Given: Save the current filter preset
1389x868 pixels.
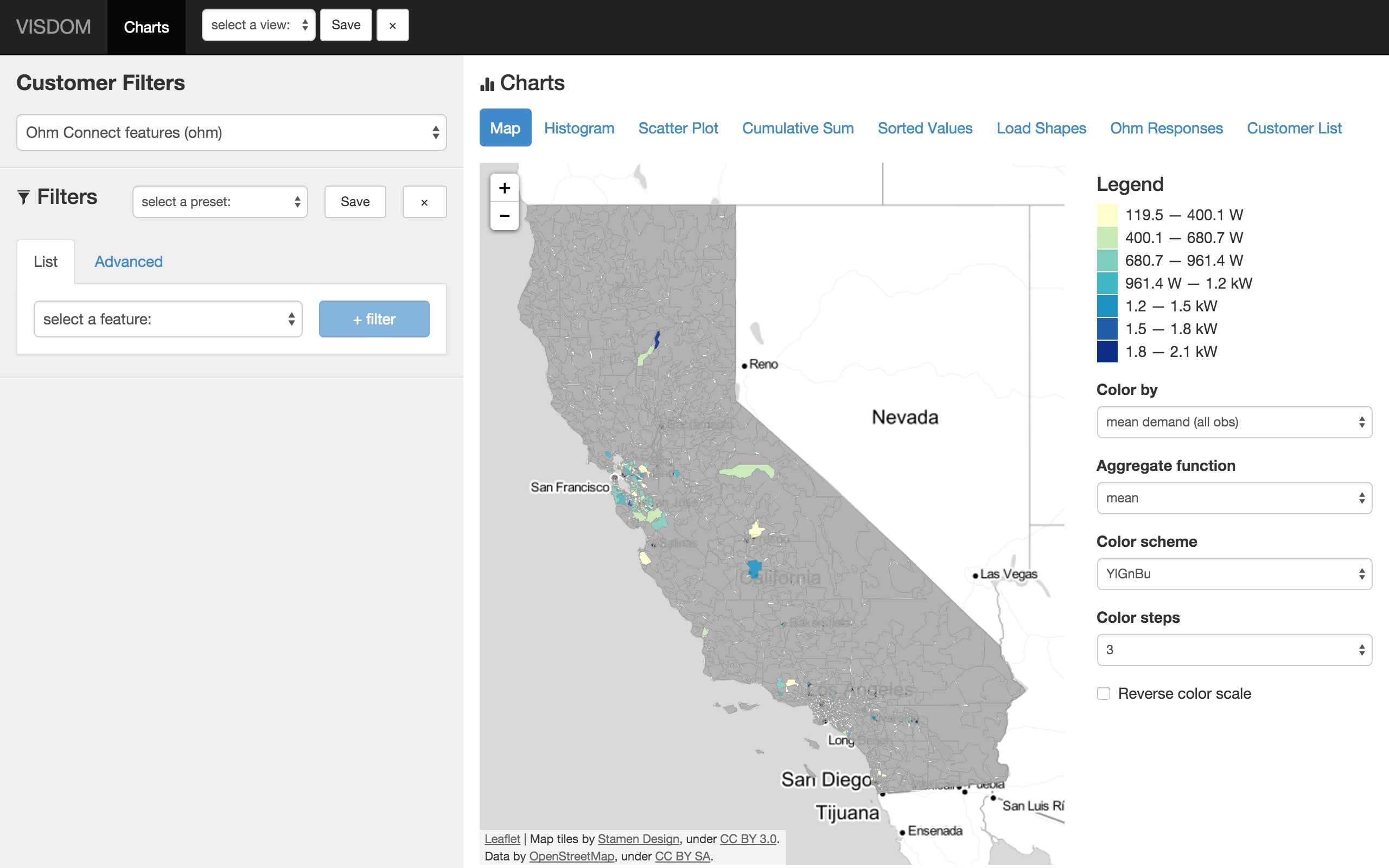Looking at the screenshot, I should click(x=355, y=202).
